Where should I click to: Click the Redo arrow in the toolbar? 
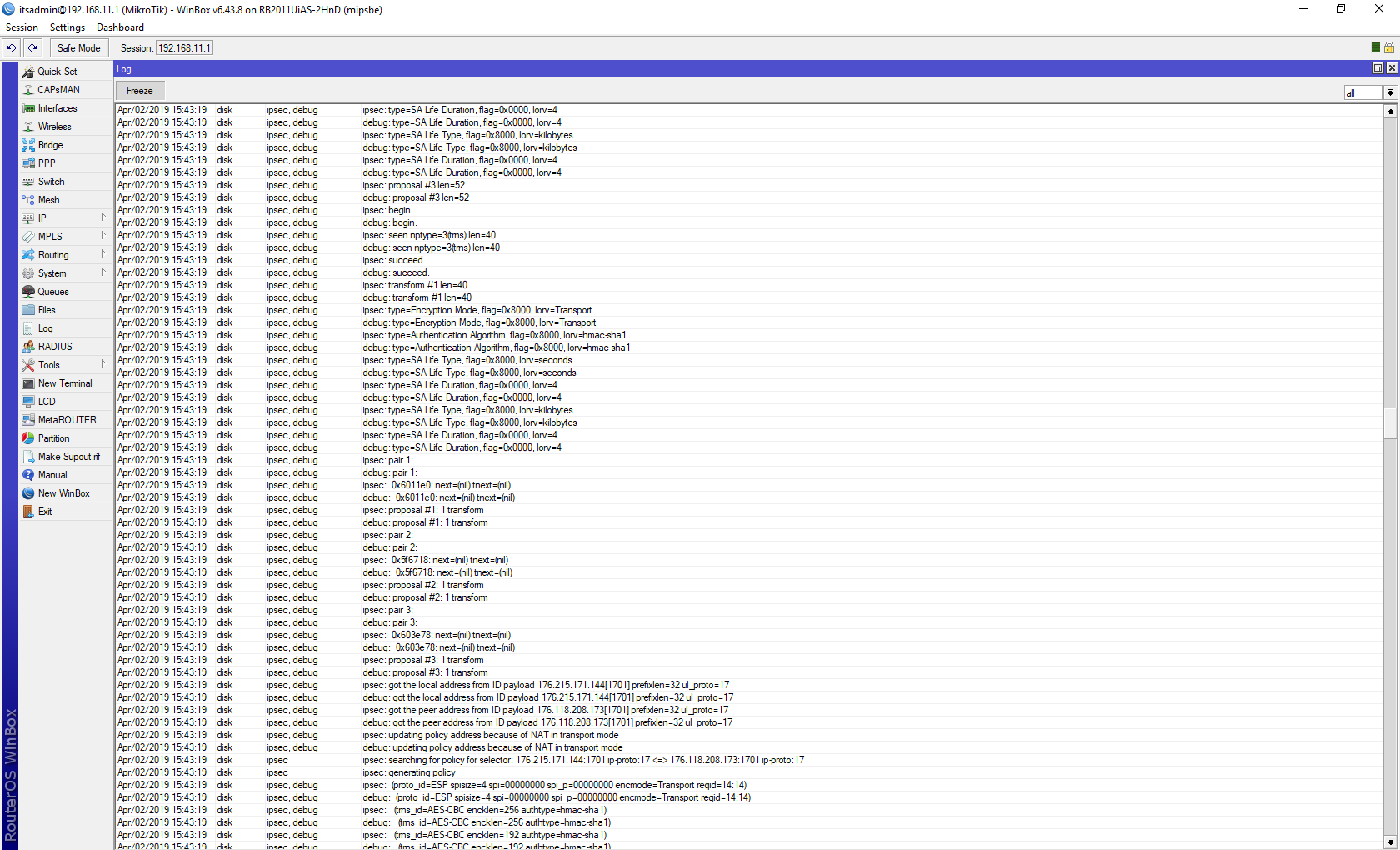click(x=33, y=48)
